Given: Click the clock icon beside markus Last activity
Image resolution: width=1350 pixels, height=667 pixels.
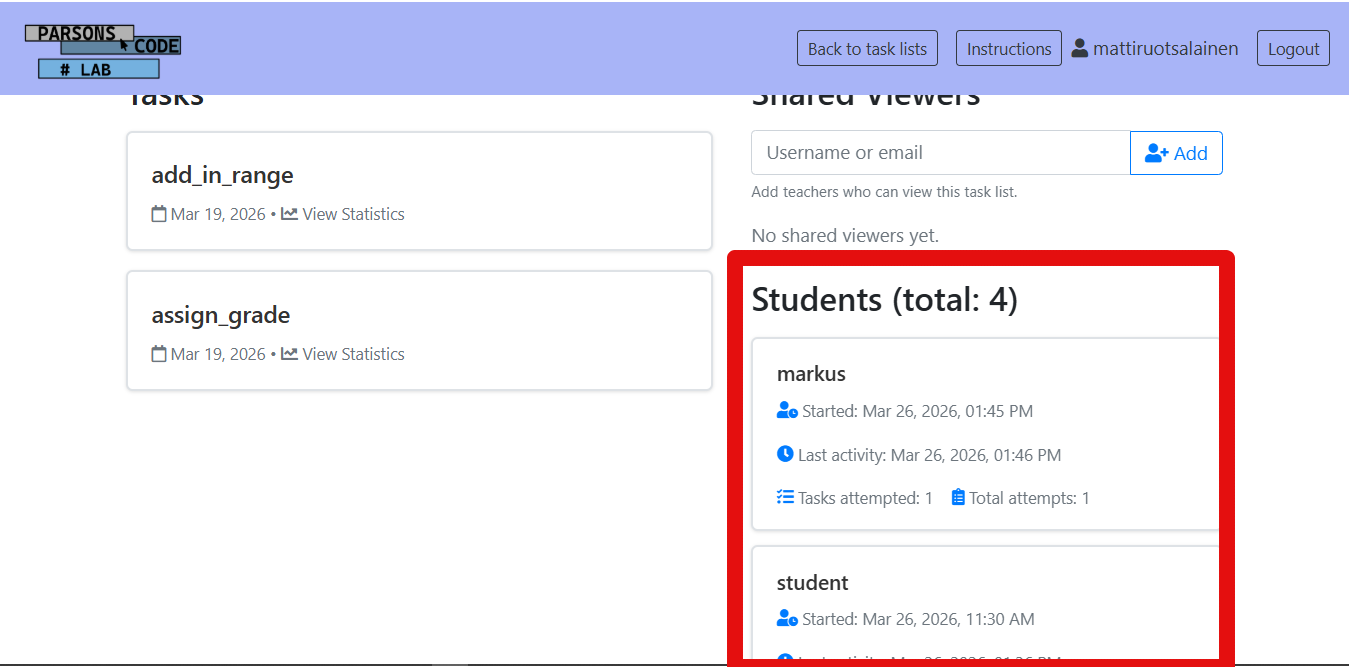Looking at the screenshot, I should 786,453.
